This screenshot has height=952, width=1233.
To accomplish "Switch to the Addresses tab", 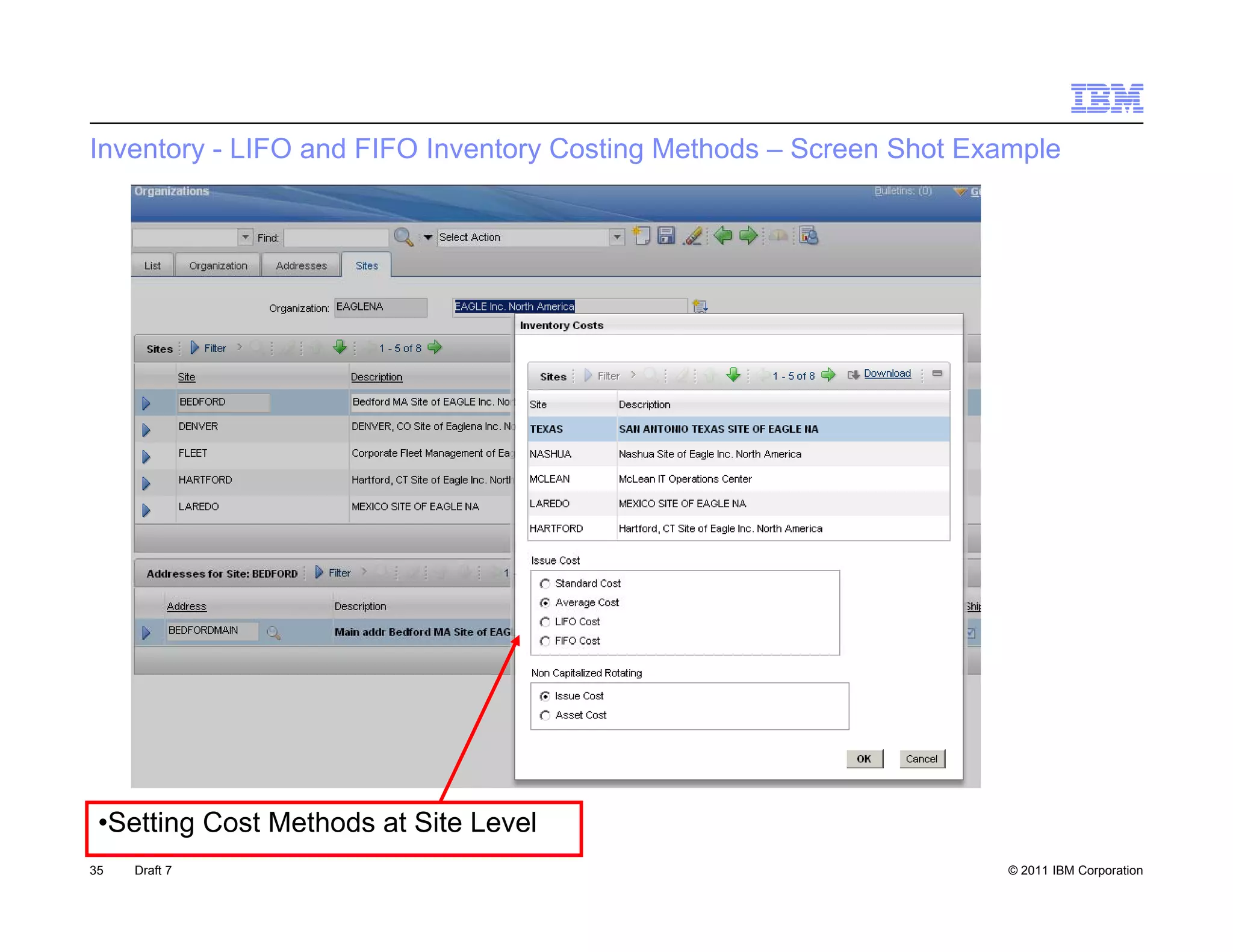I will coord(301,265).
